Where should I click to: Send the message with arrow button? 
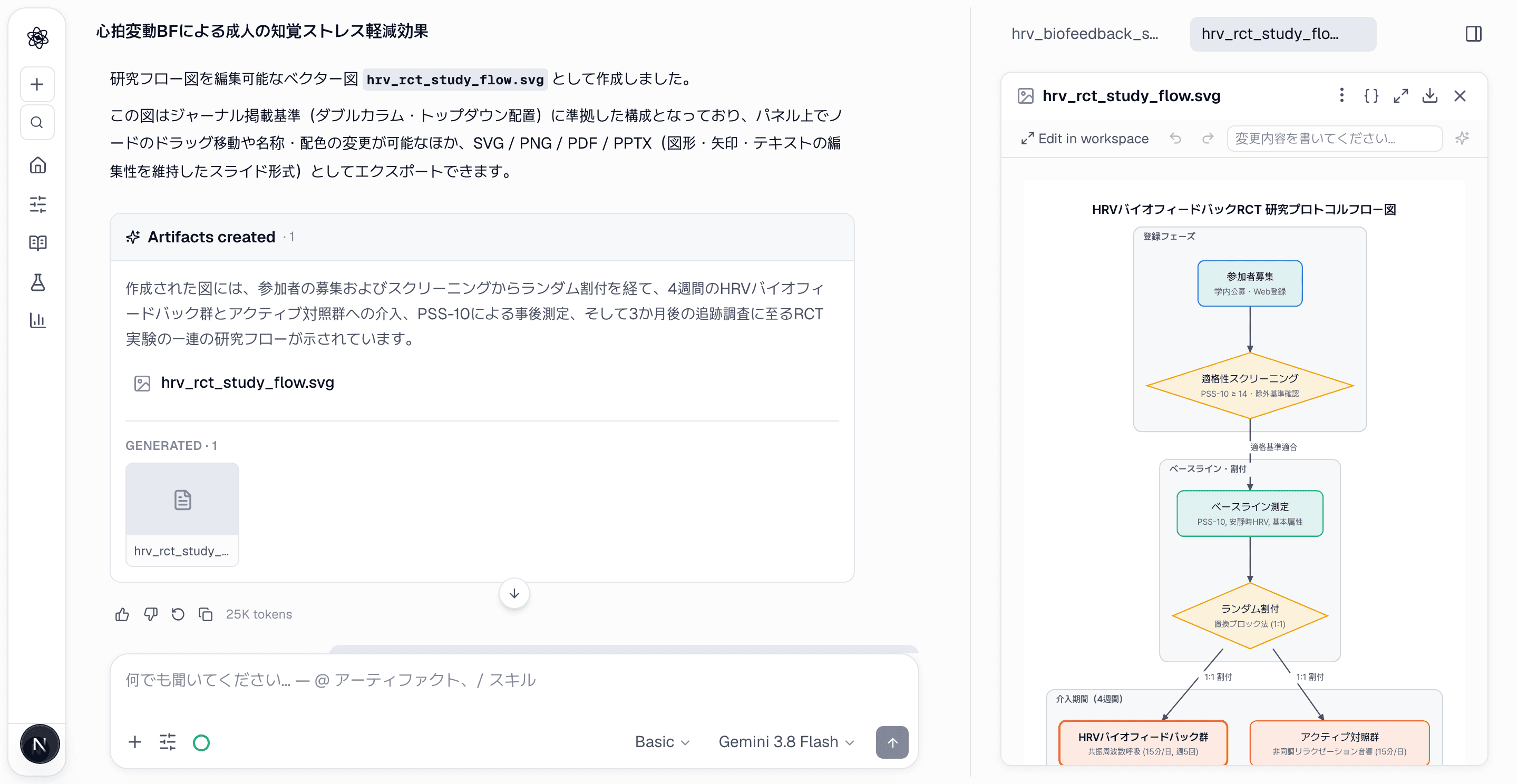(x=892, y=742)
